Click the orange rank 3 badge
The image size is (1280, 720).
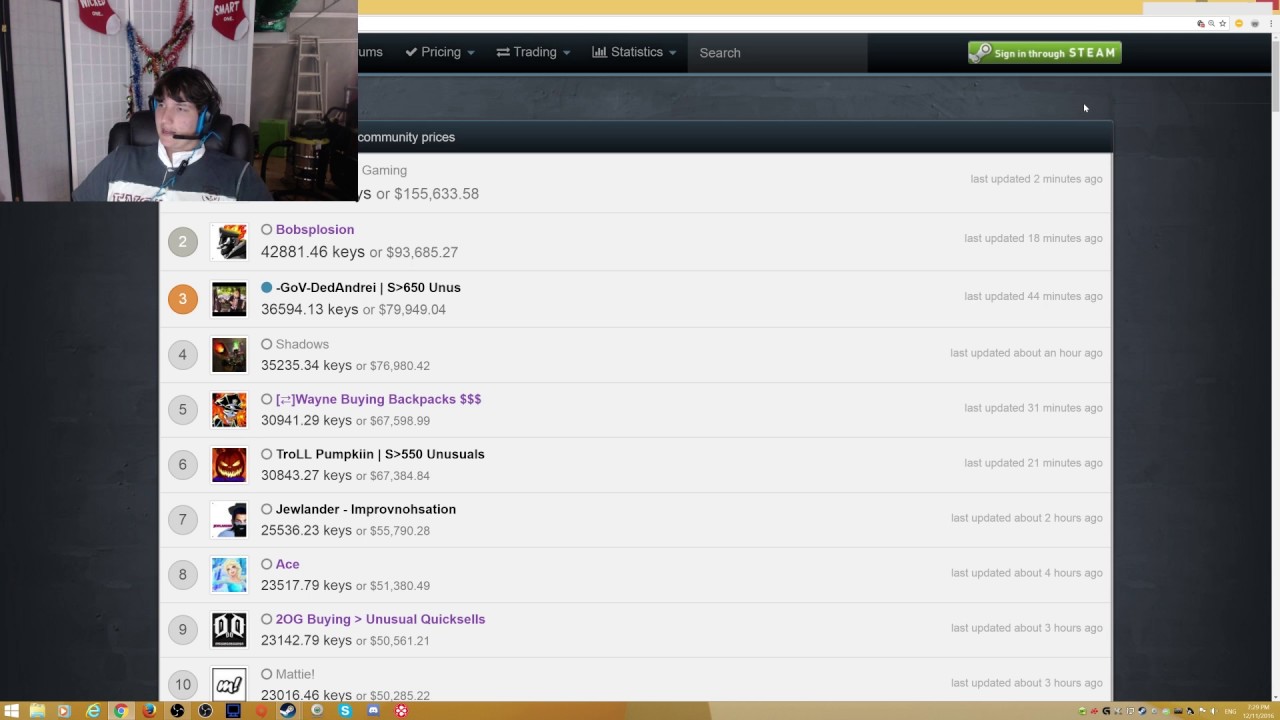click(182, 299)
